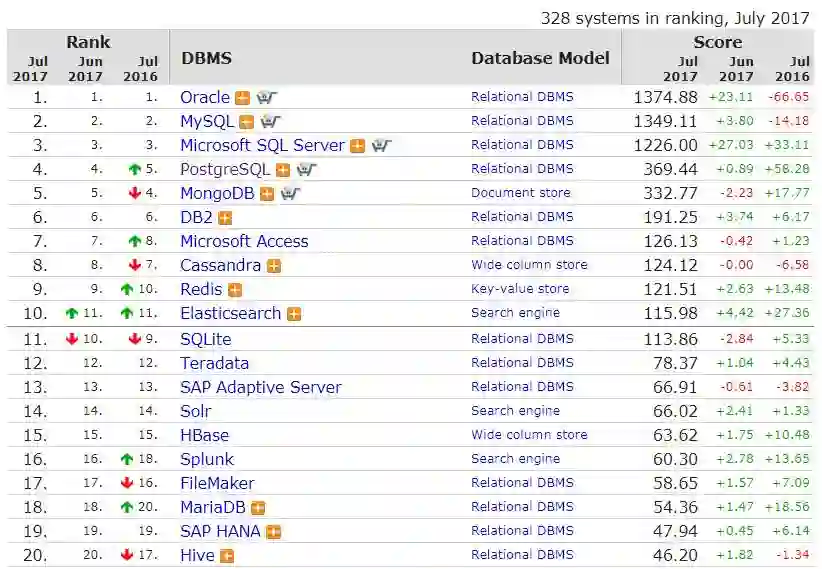Click the plus icon next to SAP HANA
The image size is (822, 569).
tap(273, 532)
